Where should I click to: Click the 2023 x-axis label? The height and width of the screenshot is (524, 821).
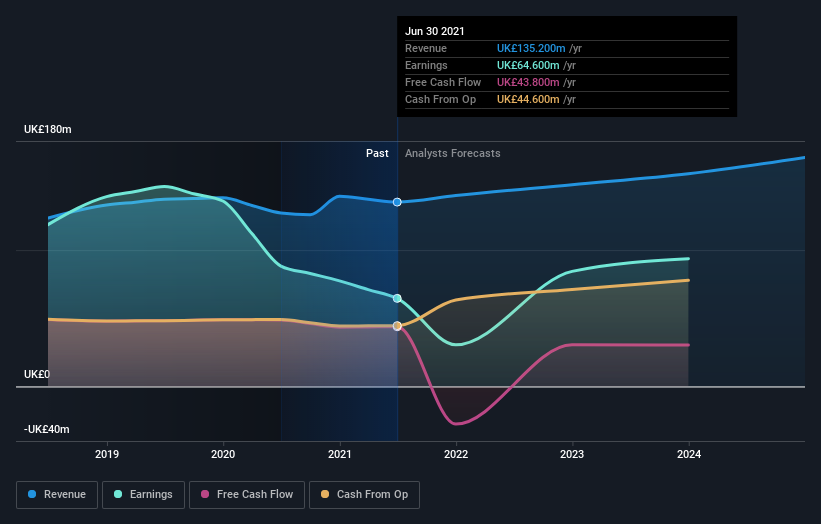point(572,454)
